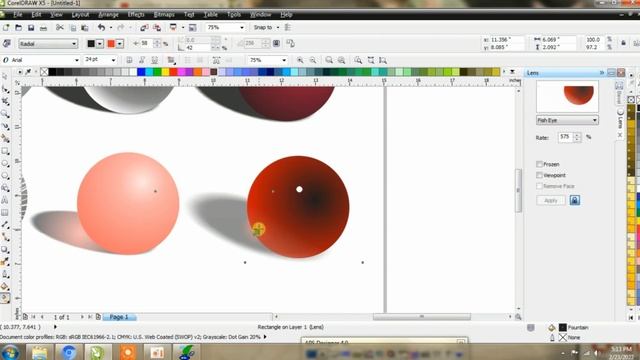640x360 pixels.
Task: Open the Fish Eye lens type dropdown
Action: [567, 120]
